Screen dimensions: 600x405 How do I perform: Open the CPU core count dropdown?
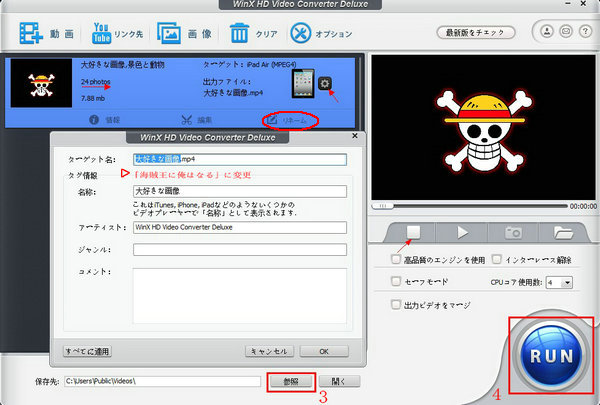coord(559,283)
